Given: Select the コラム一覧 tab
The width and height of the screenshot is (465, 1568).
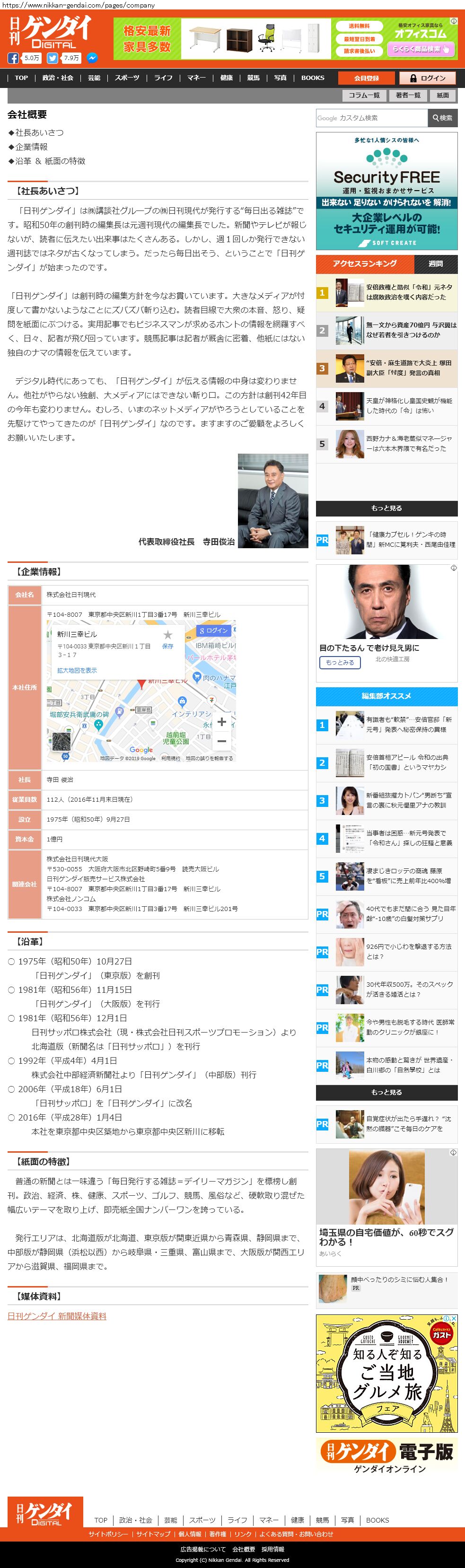Looking at the screenshot, I should 364,96.
